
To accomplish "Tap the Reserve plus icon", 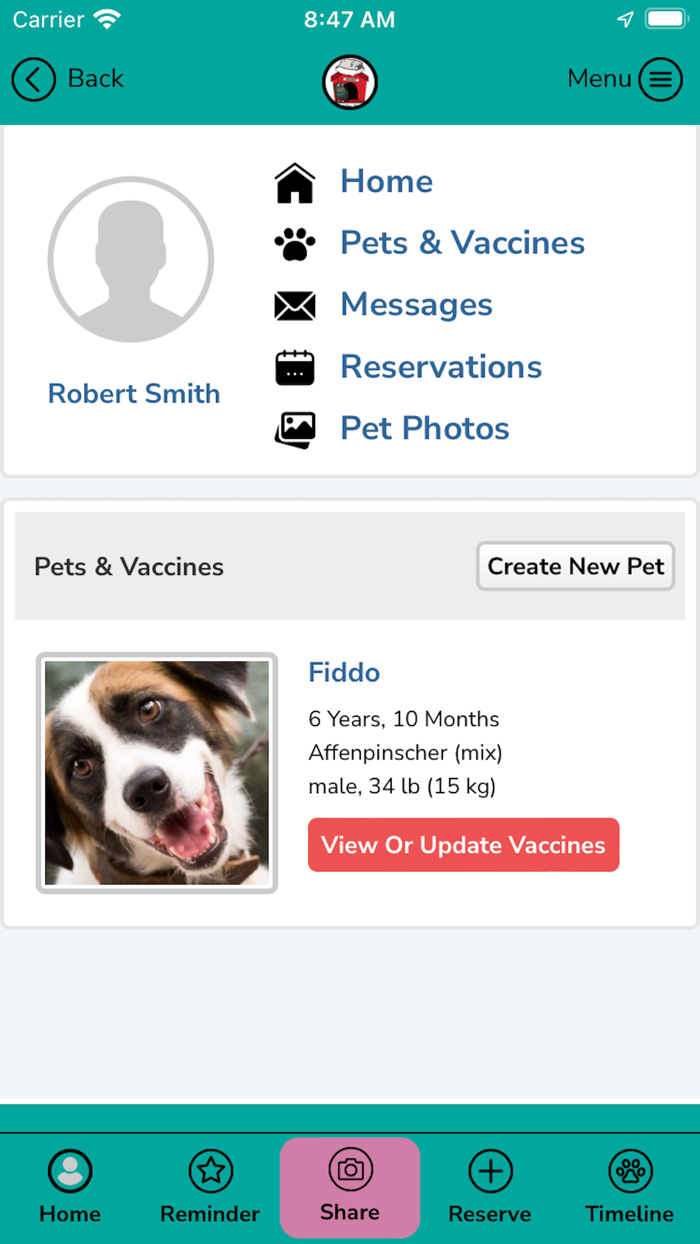I will click(490, 1169).
